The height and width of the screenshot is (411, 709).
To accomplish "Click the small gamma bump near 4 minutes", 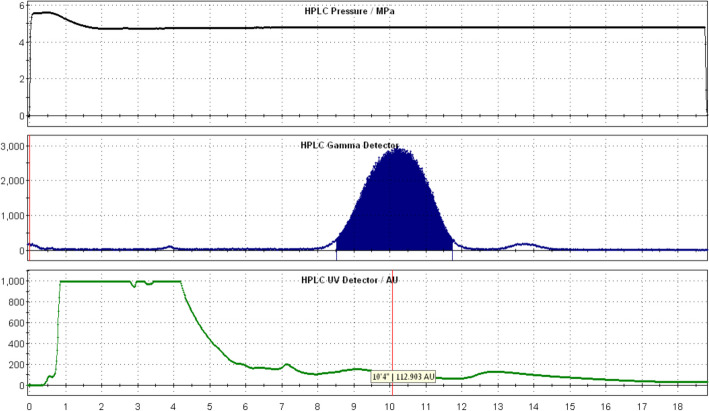I will click(x=170, y=246).
